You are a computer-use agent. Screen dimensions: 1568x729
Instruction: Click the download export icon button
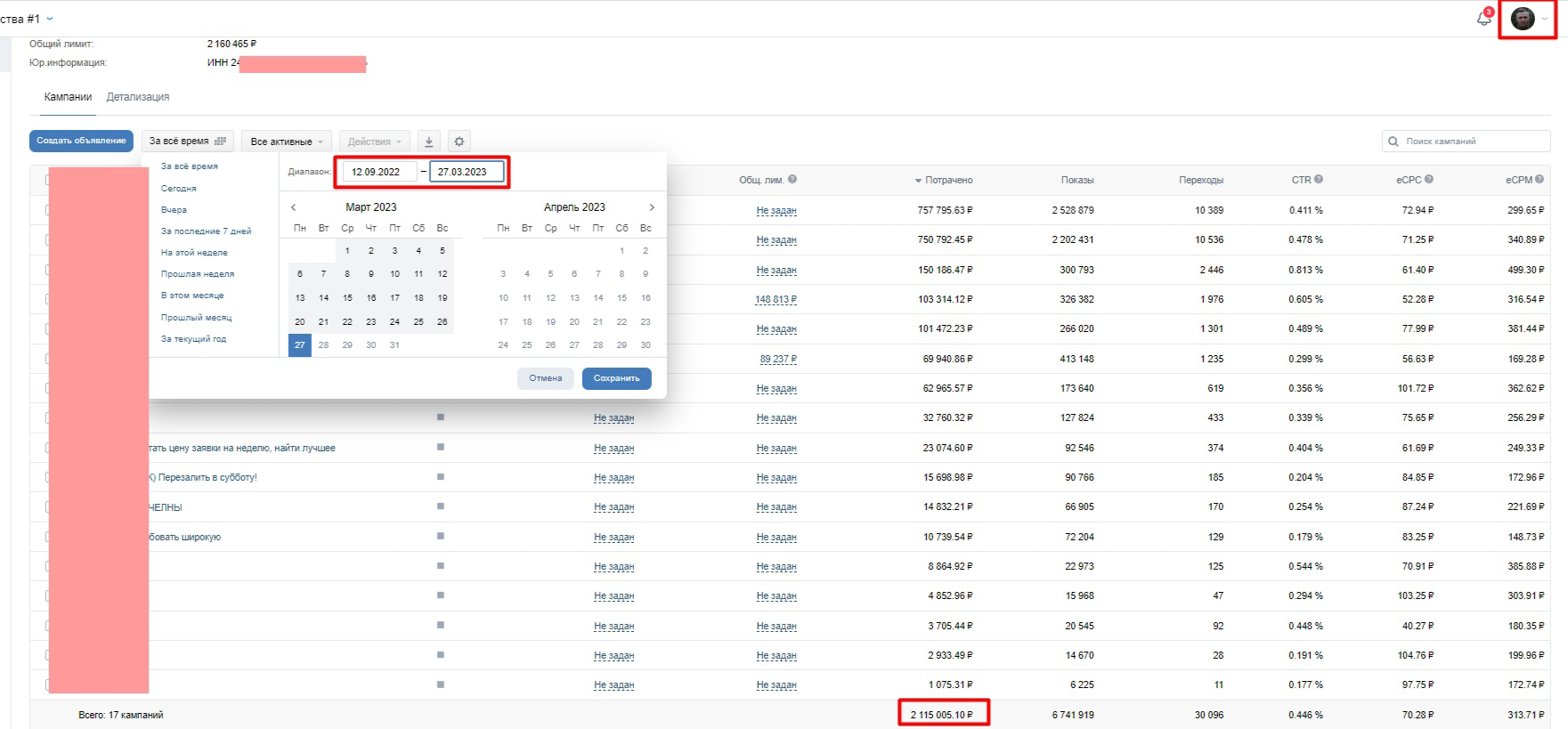[428, 142]
